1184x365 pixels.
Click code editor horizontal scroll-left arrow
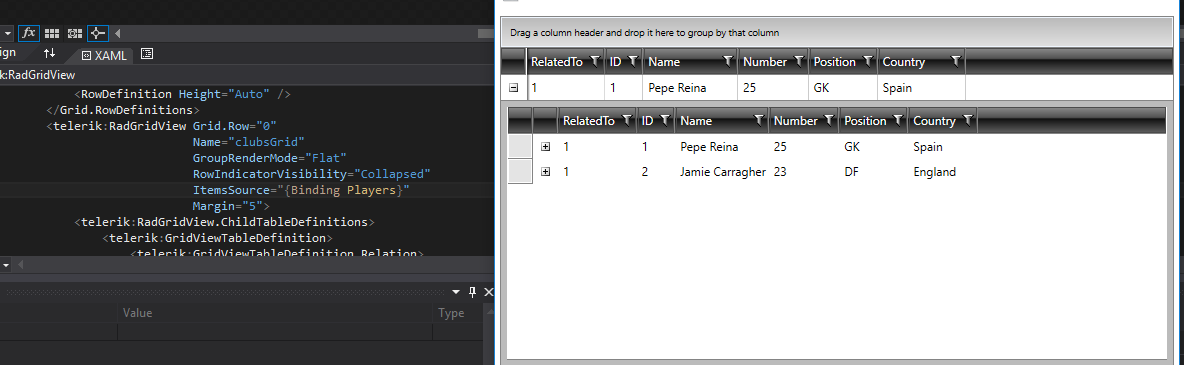(x=20, y=264)
